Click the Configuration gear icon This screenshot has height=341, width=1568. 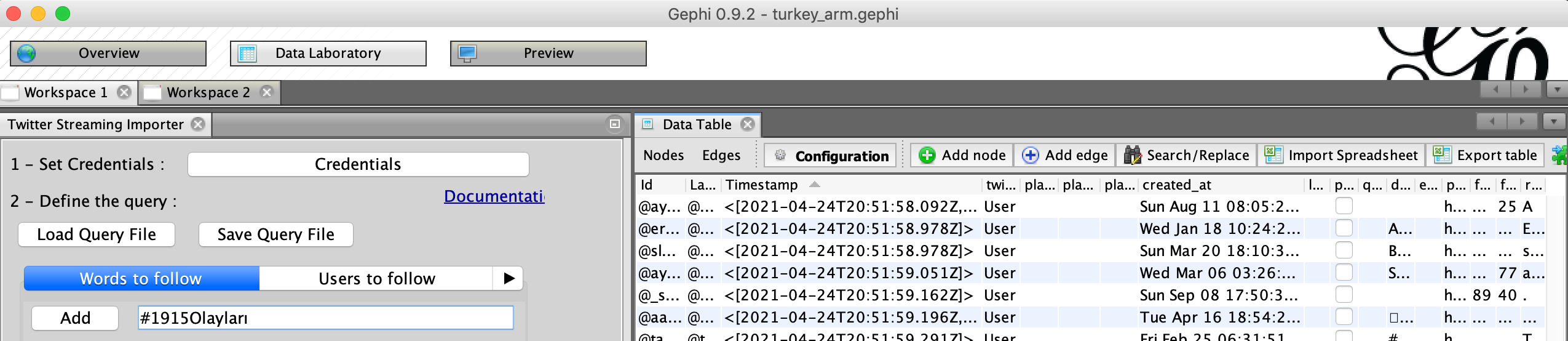[x=780, y=155]
